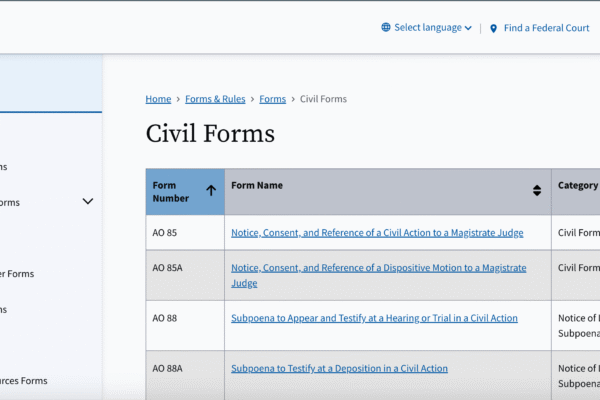Click the Form Number ascending sort arrow
Image resolution: width=600 pixels, height=400 pixels.
coord(211,190)
